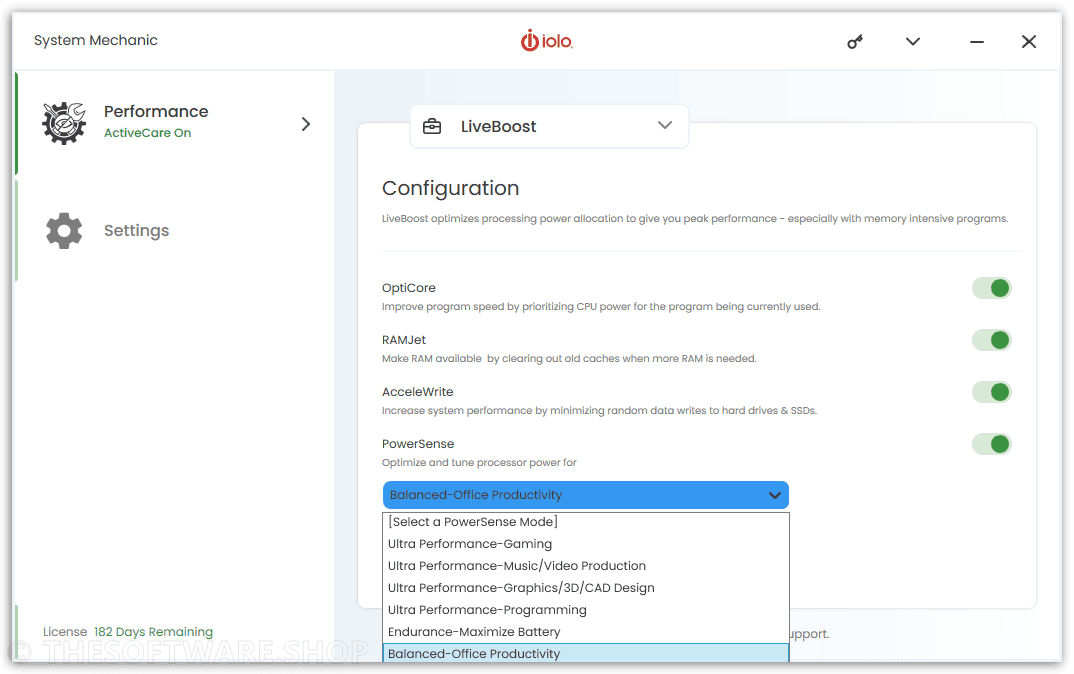Click the 182 Days Remaining license link
1074x674 pixels.
tap(153, 632)
